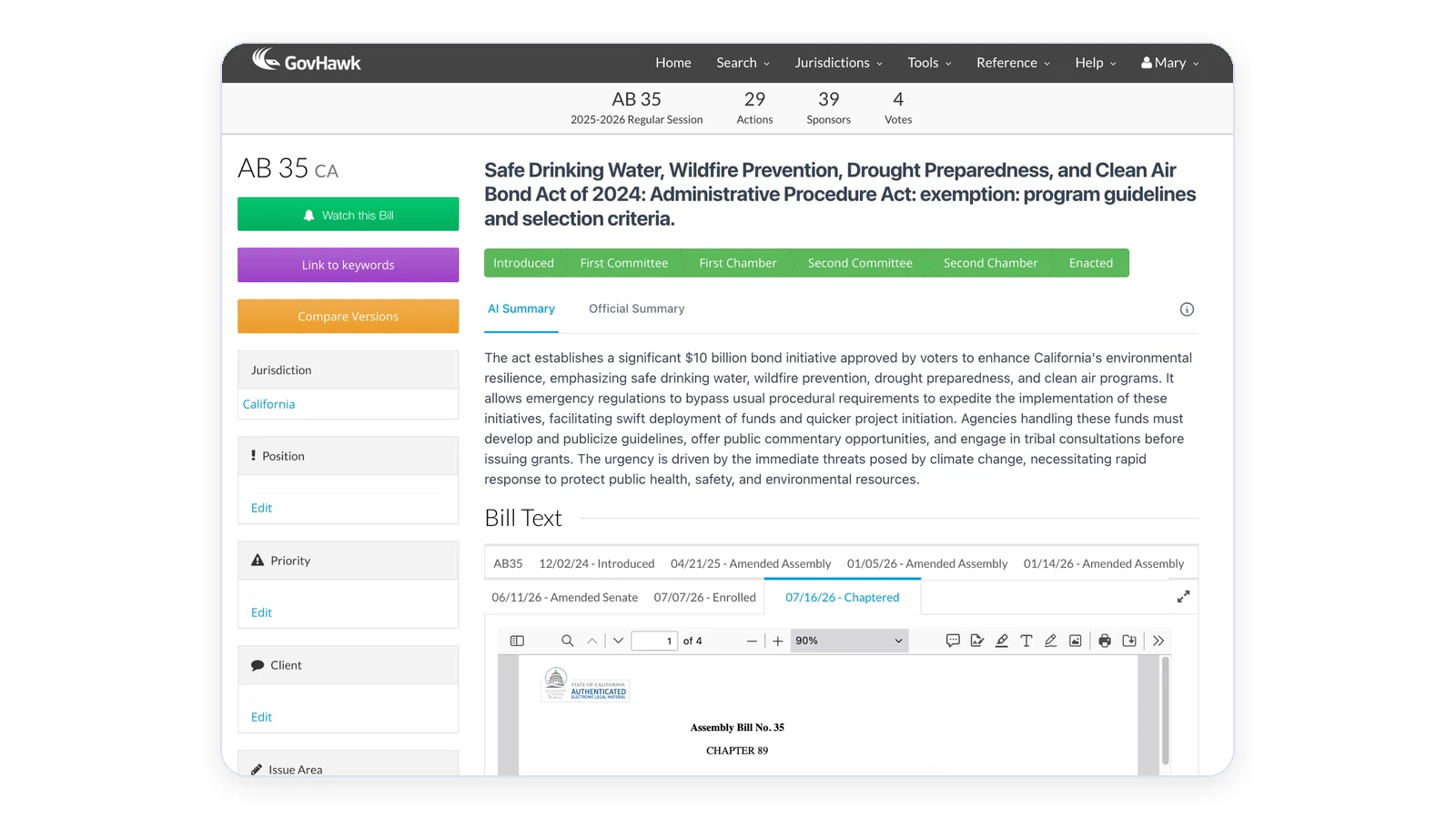Expand bill text to fullscreen

(1183, 597)
